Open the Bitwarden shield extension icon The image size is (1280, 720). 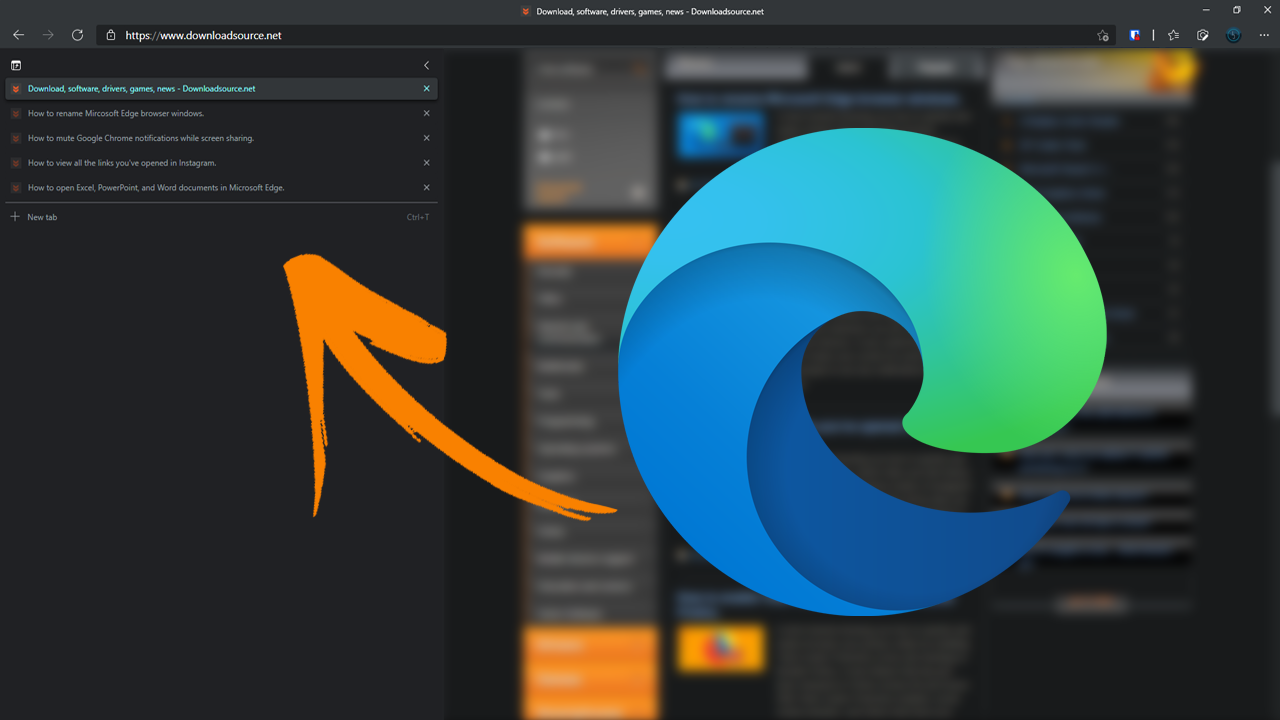pos(1135,35)
